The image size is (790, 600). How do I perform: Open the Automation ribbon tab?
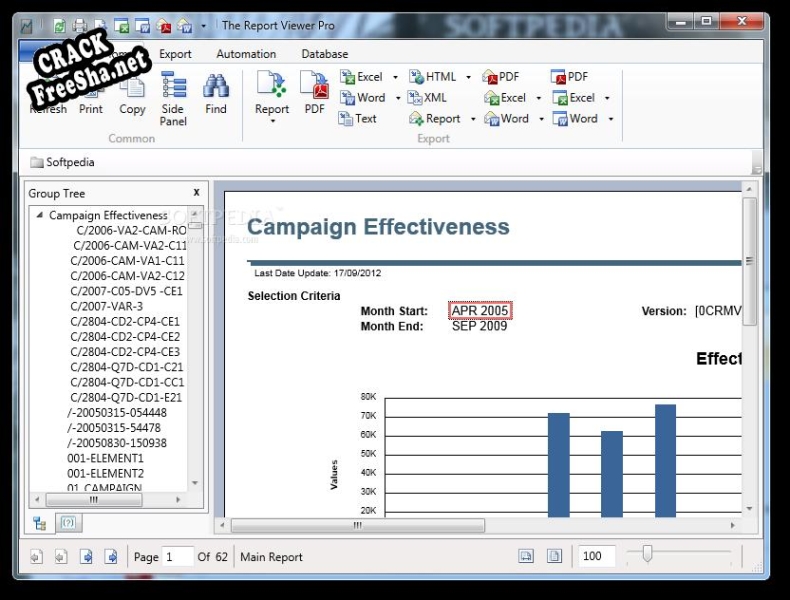point(246,54)
